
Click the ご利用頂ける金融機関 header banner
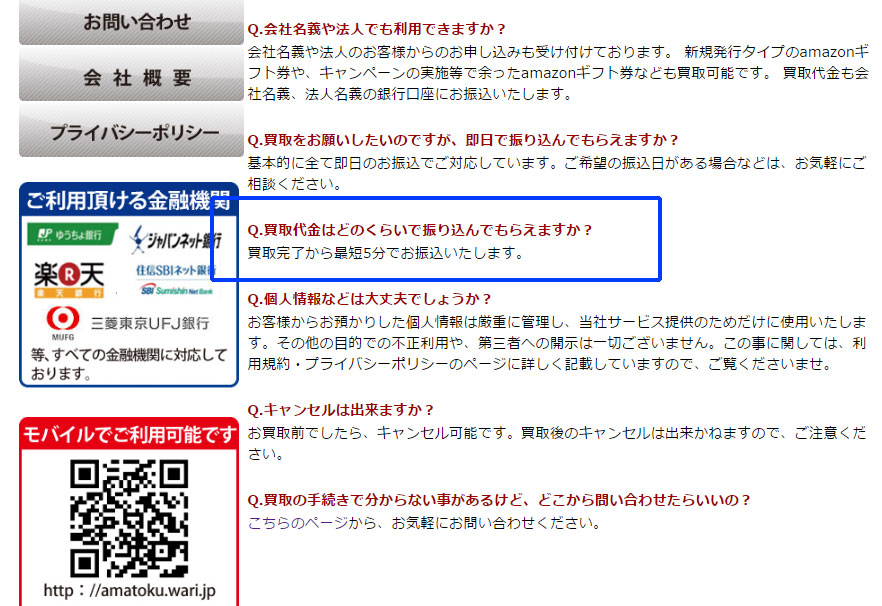pyautogui.click(x=129, y=200)
